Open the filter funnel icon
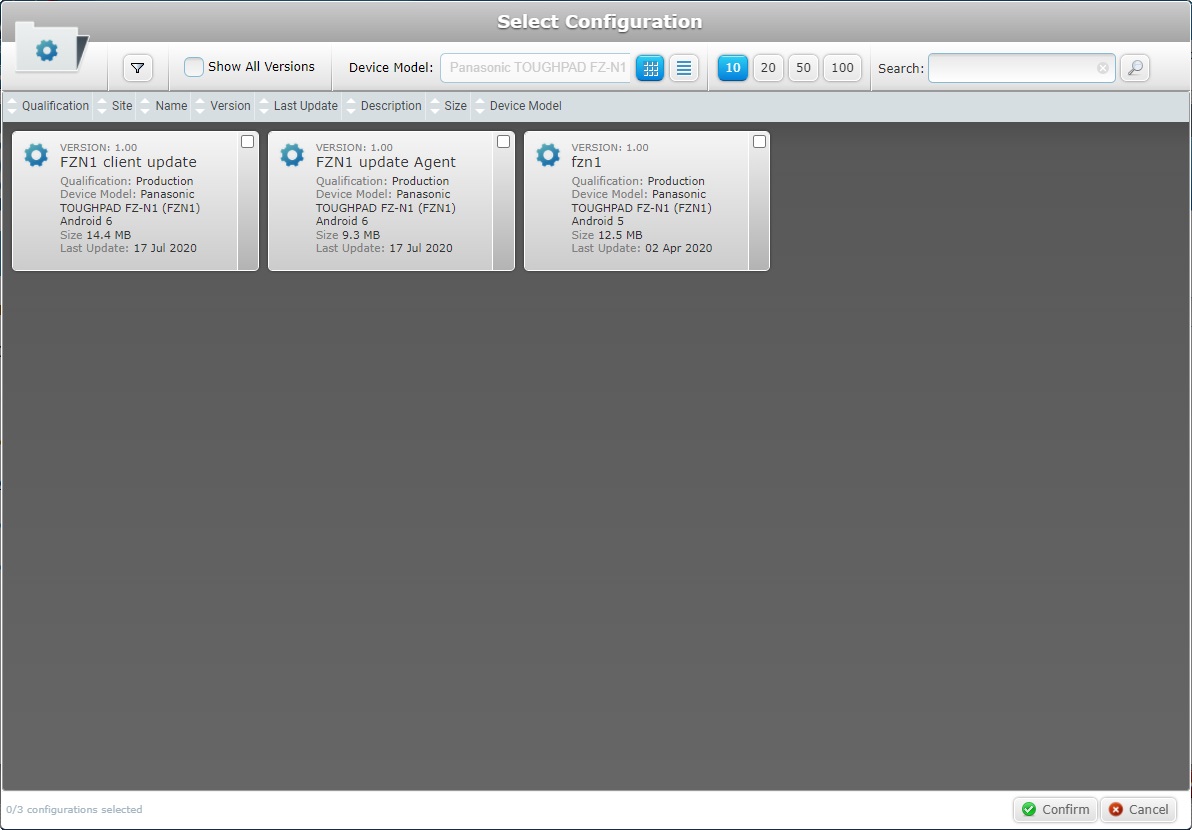 click(x=138, y=68)
